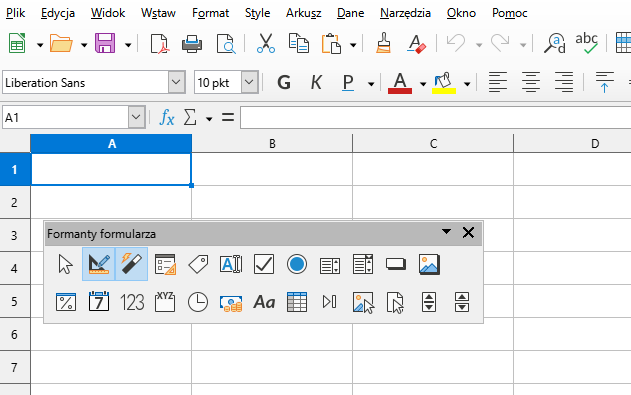Click the formula equals sign icon
The width and height of the screenshot is (631, 395).
point(228,118)
